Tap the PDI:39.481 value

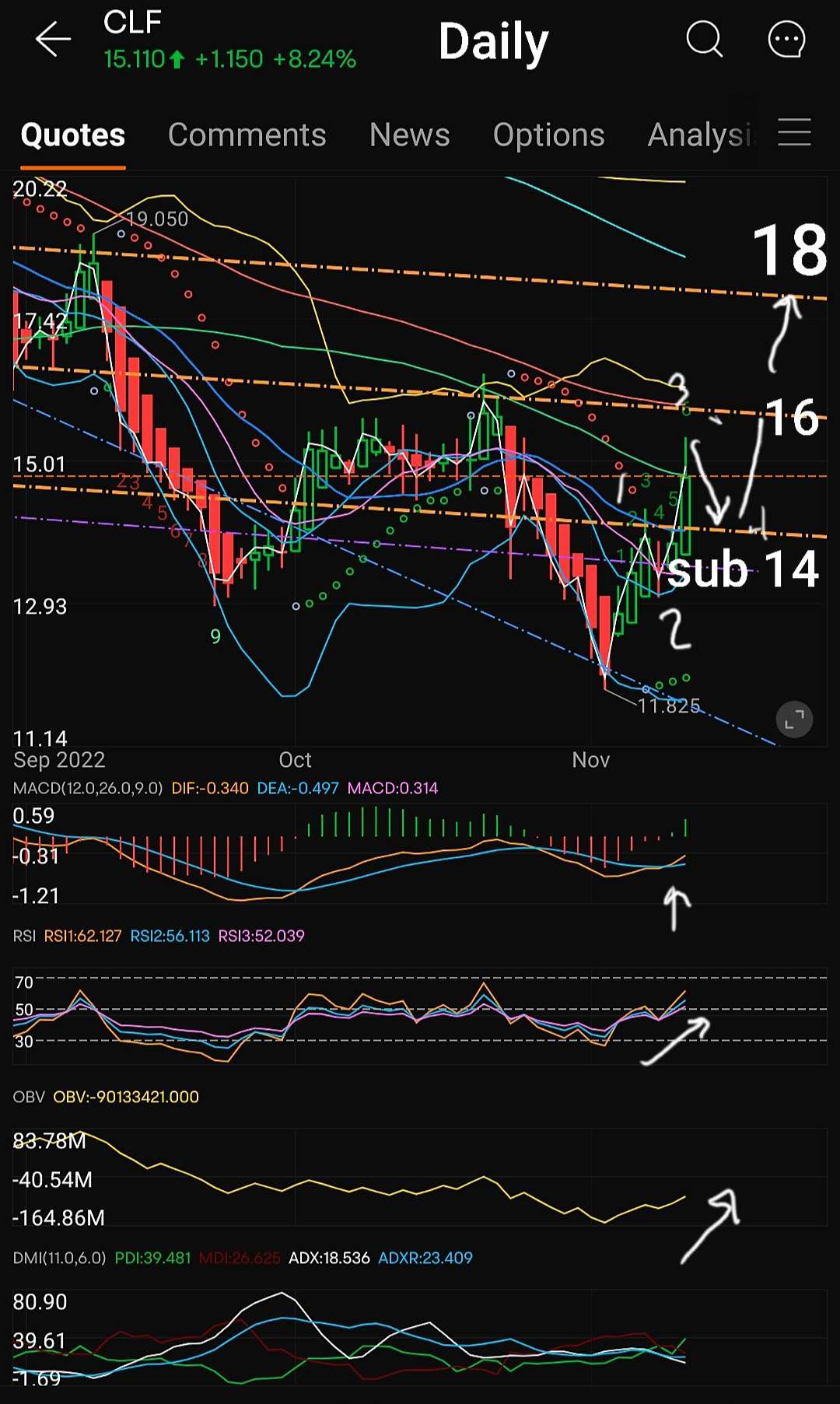click(152, 1258)
